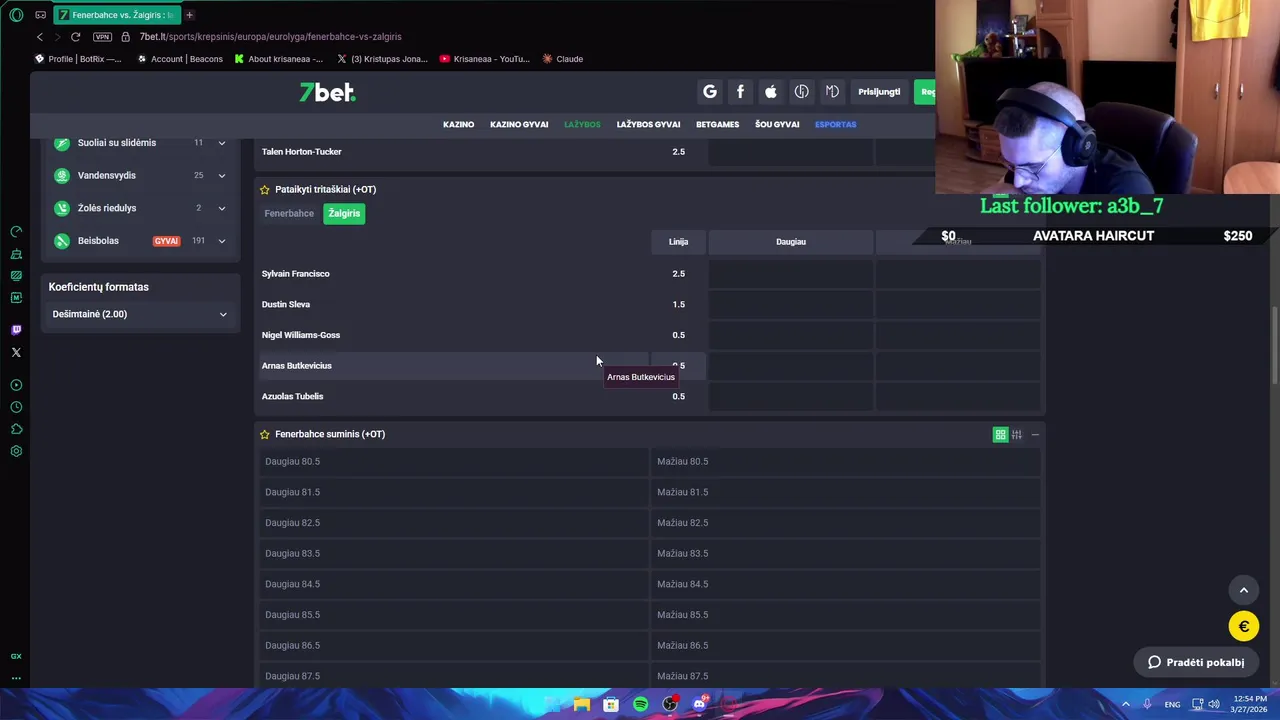
Task: Open X in the Opera sidebar
Action: click(16, 352)
